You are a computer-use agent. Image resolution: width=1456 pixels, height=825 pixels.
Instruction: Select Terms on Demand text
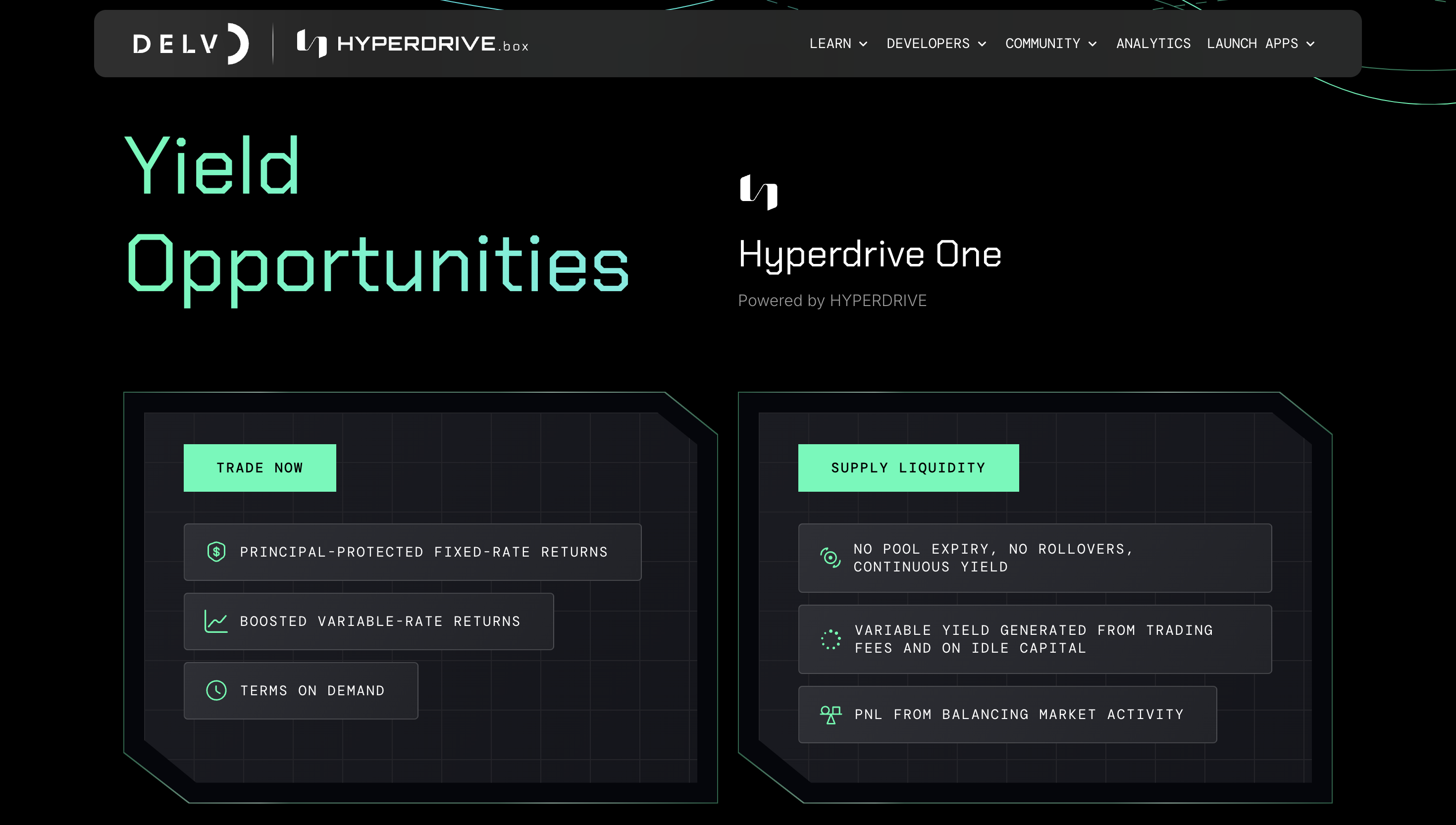pos(312,691)
